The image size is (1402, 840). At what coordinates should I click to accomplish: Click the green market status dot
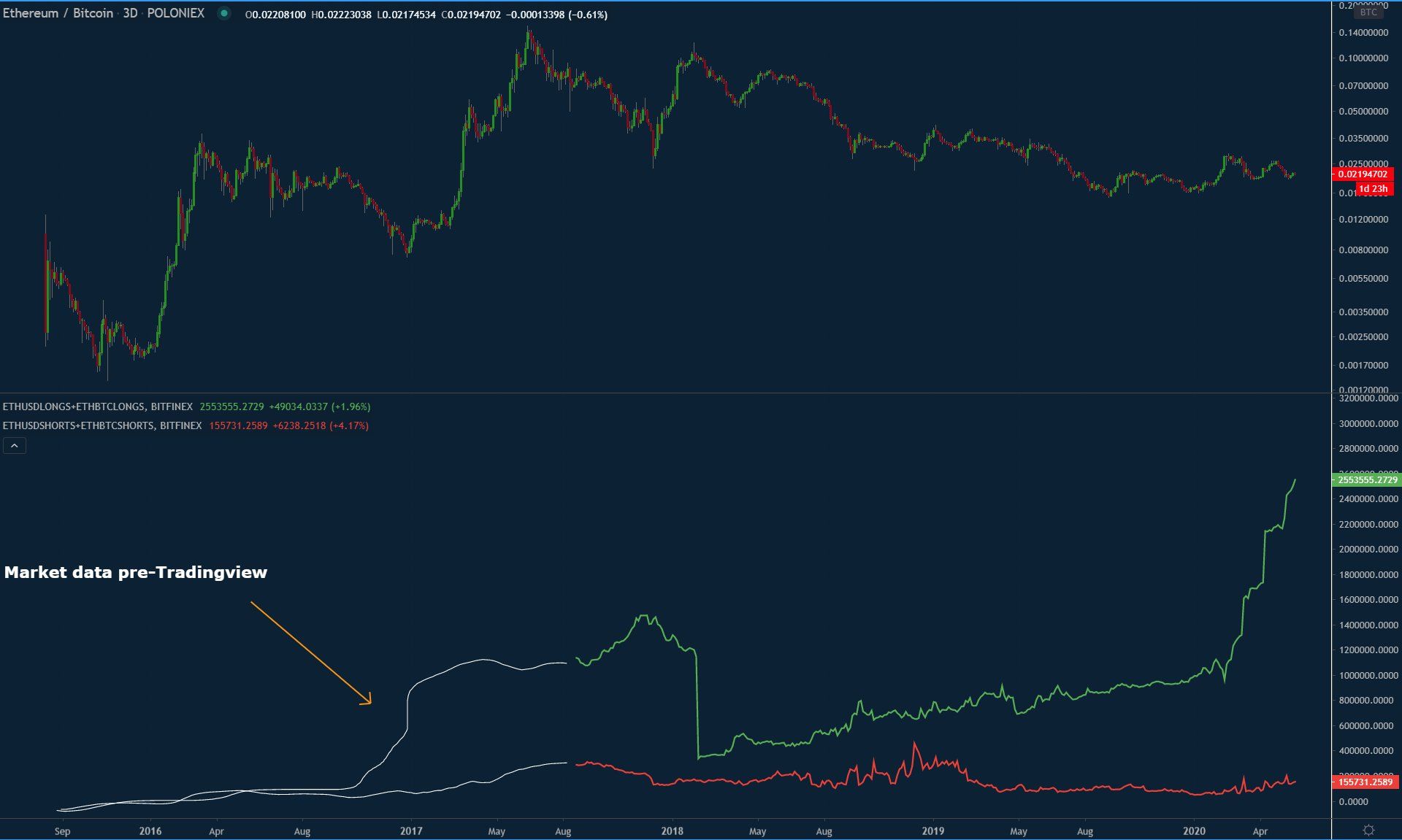tap(224, 14)
